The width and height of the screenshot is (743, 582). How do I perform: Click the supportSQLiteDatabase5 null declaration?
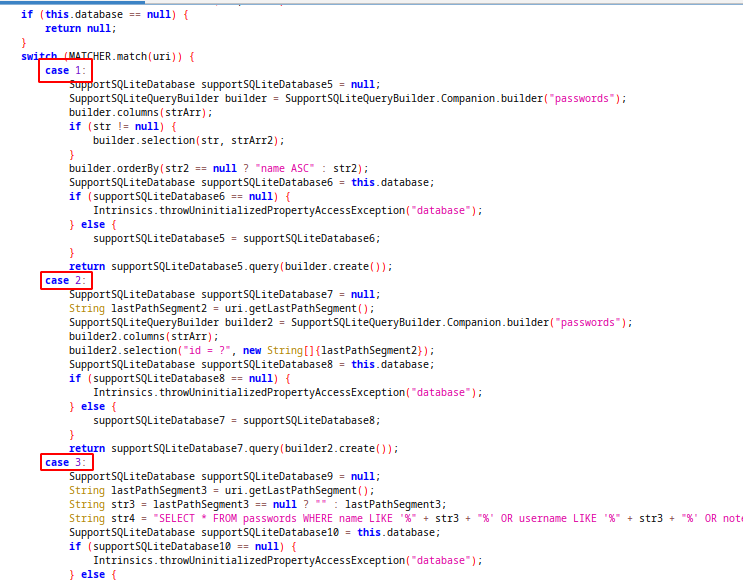[x=224, y=85]
